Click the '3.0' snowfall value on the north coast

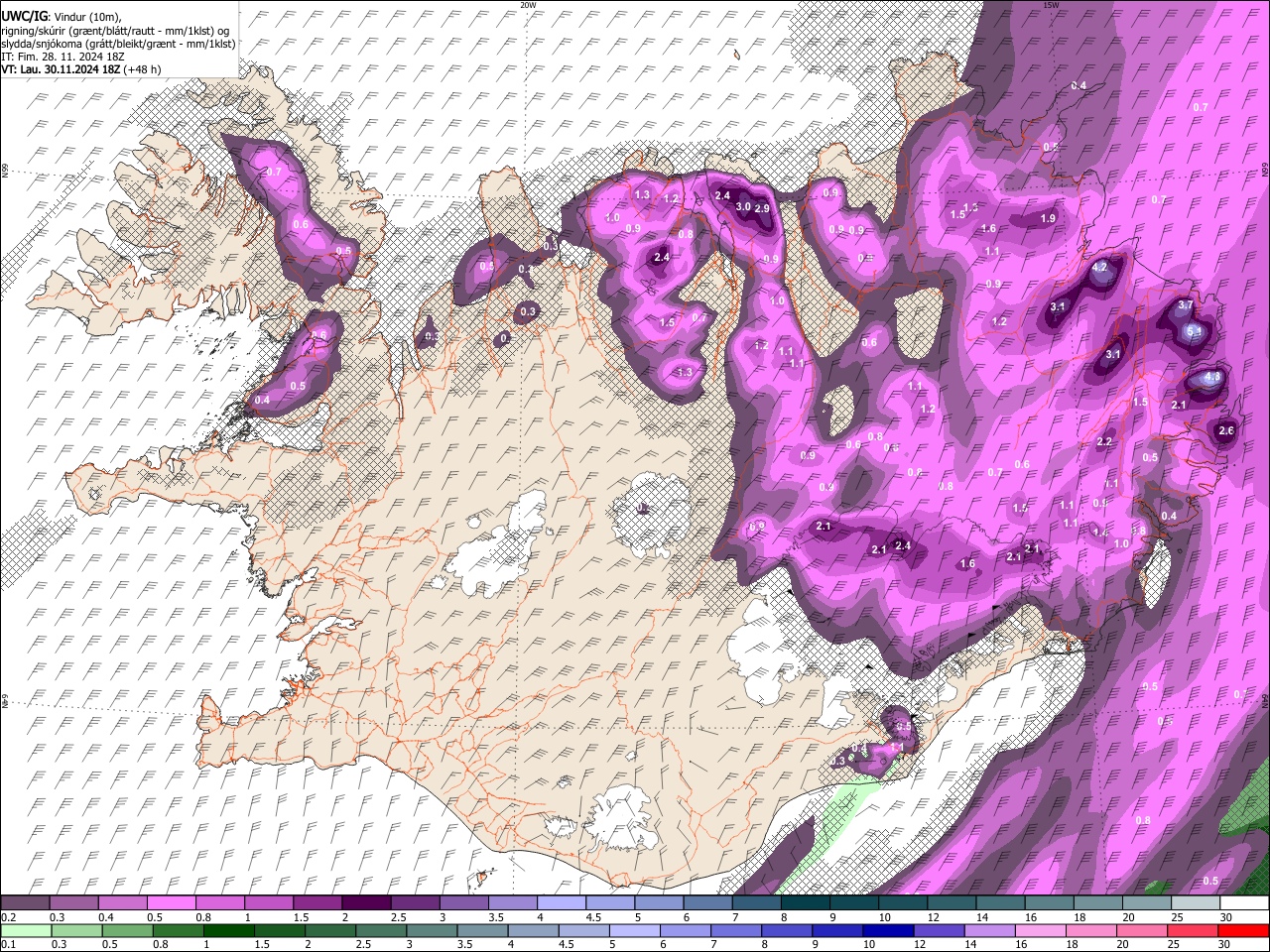pos(743,207)
